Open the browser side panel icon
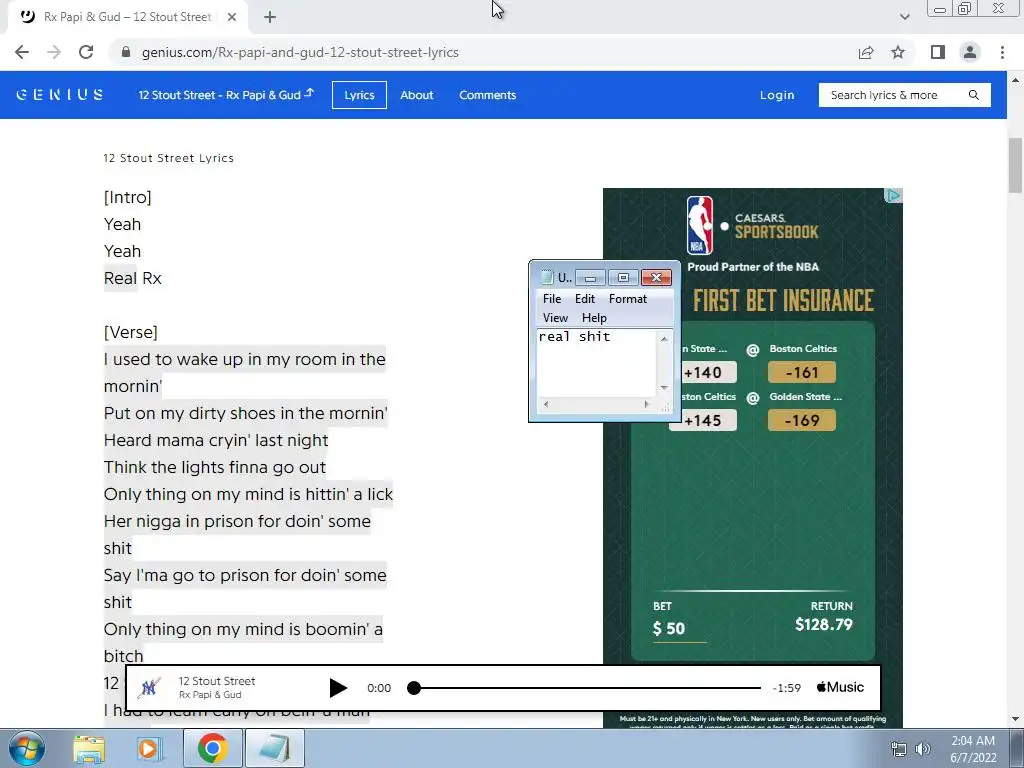 [938, 52]
